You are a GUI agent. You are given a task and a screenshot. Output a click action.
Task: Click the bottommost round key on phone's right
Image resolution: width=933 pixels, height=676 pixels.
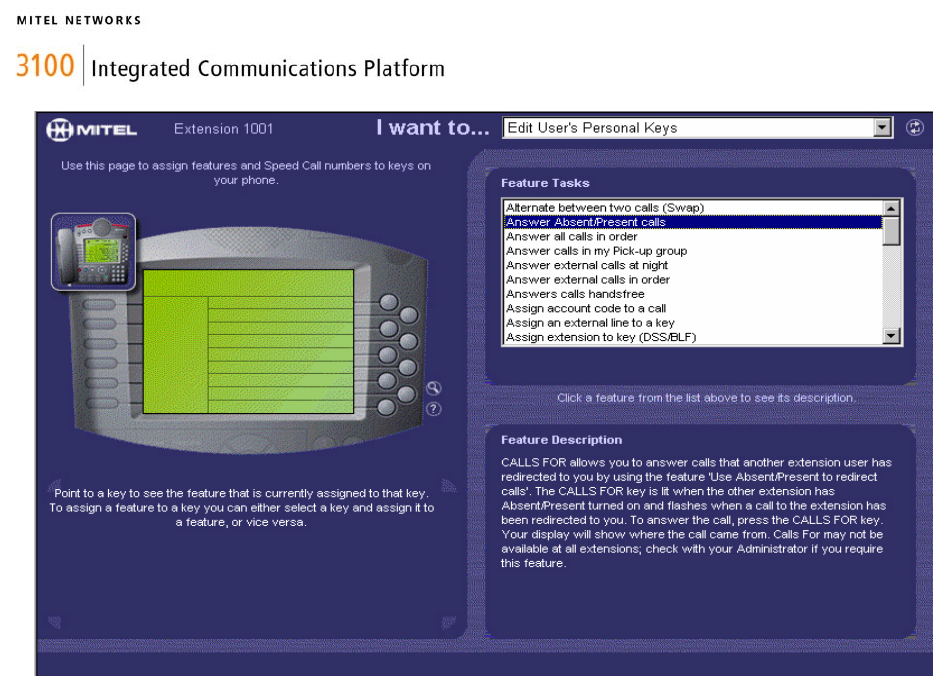pos(387,407)
